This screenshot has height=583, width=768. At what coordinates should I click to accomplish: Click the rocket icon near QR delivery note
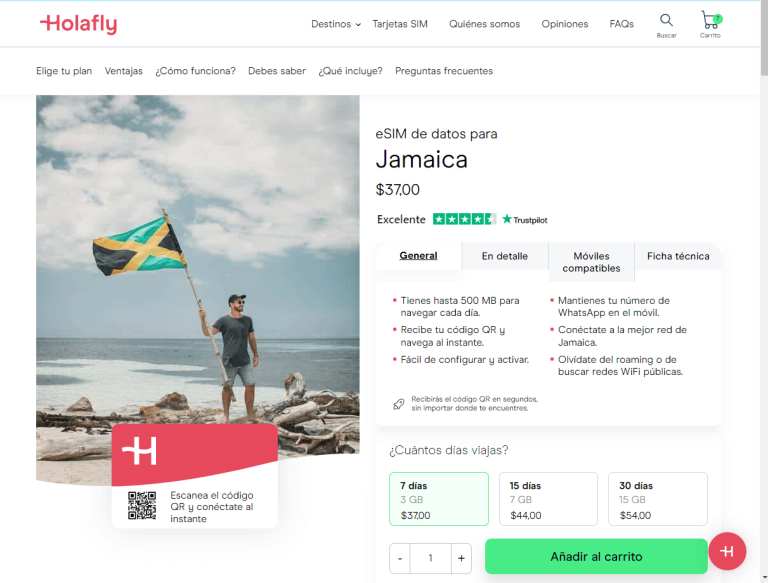point(399,403)
